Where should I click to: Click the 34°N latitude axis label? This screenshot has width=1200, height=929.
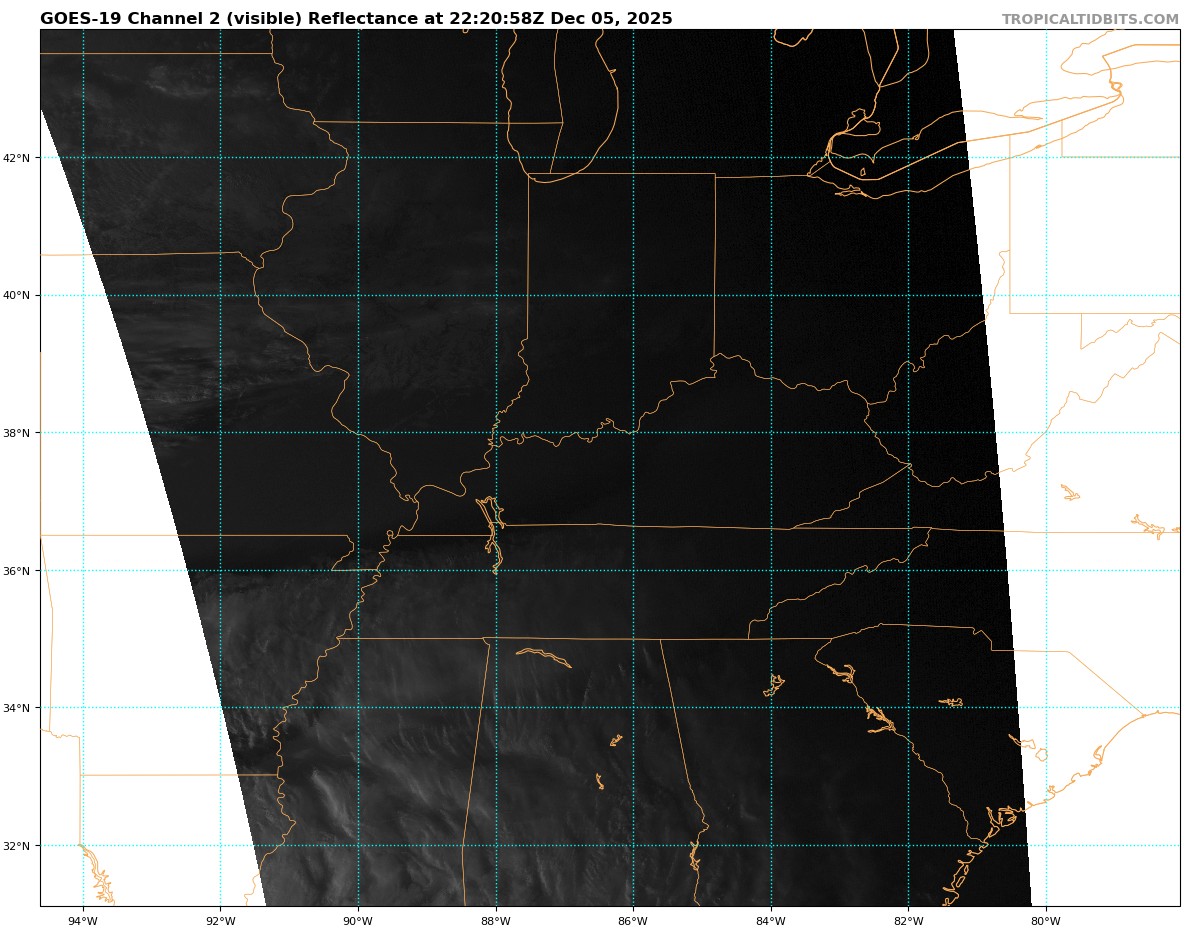(x=22, y=708)
